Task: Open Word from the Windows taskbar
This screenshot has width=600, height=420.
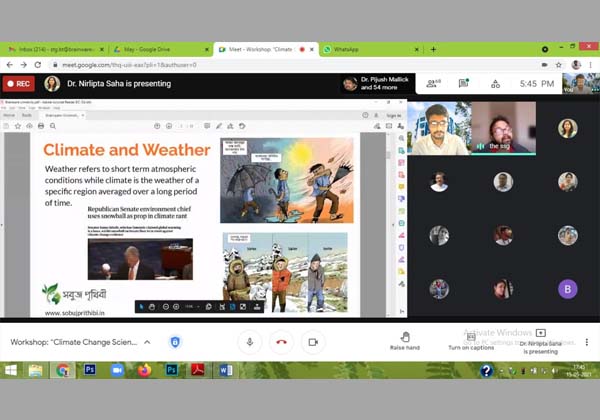Action: [x=226, y=370]
